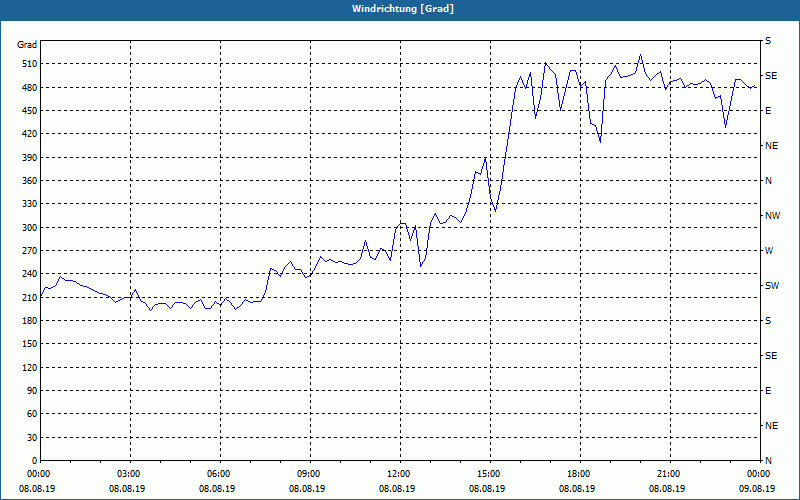The image size is (800, 500).
Task: Pick the 390 degree axis label
Action: (x=30, y=158)
